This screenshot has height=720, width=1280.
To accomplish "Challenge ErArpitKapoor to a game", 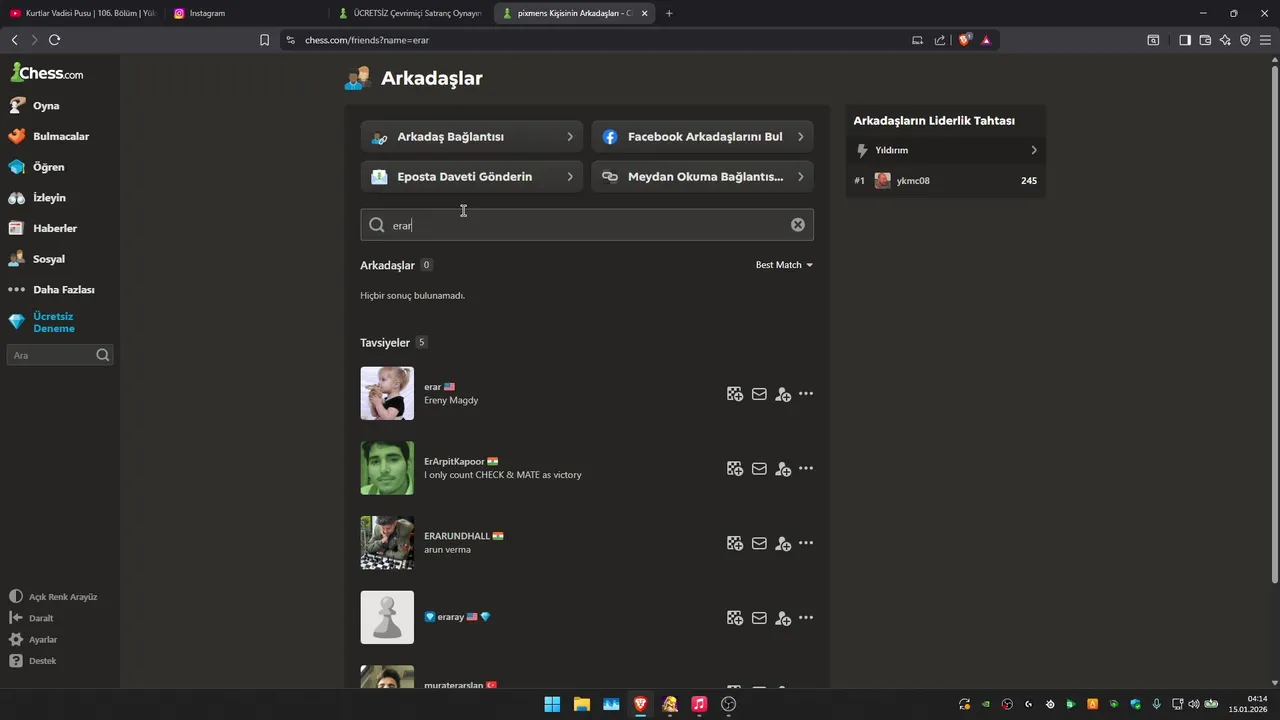I will [735, 469].
